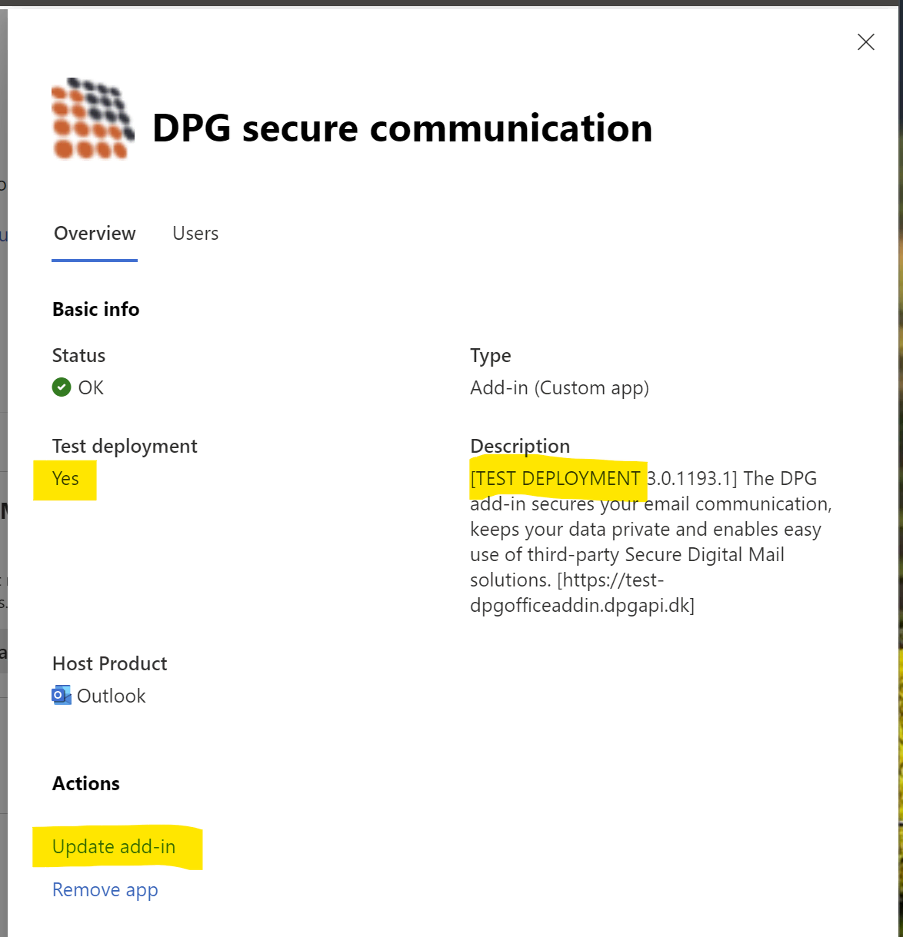This screenshot has width=904, height=938.
Task: Click the Actions section heading
Action: [x=86, y=783]
